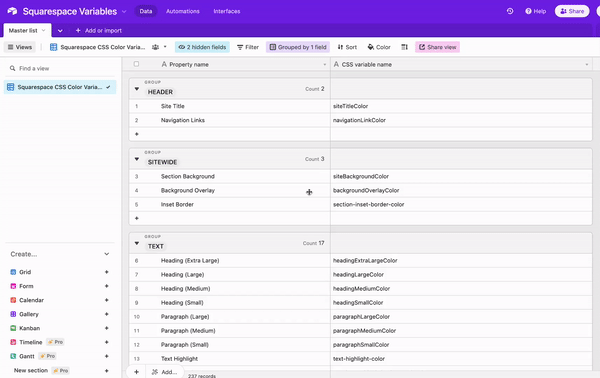Image resolution: width=600 pixels, height=378 pixels.
Task: Switch to the Data tab
Action: point(146,11)
